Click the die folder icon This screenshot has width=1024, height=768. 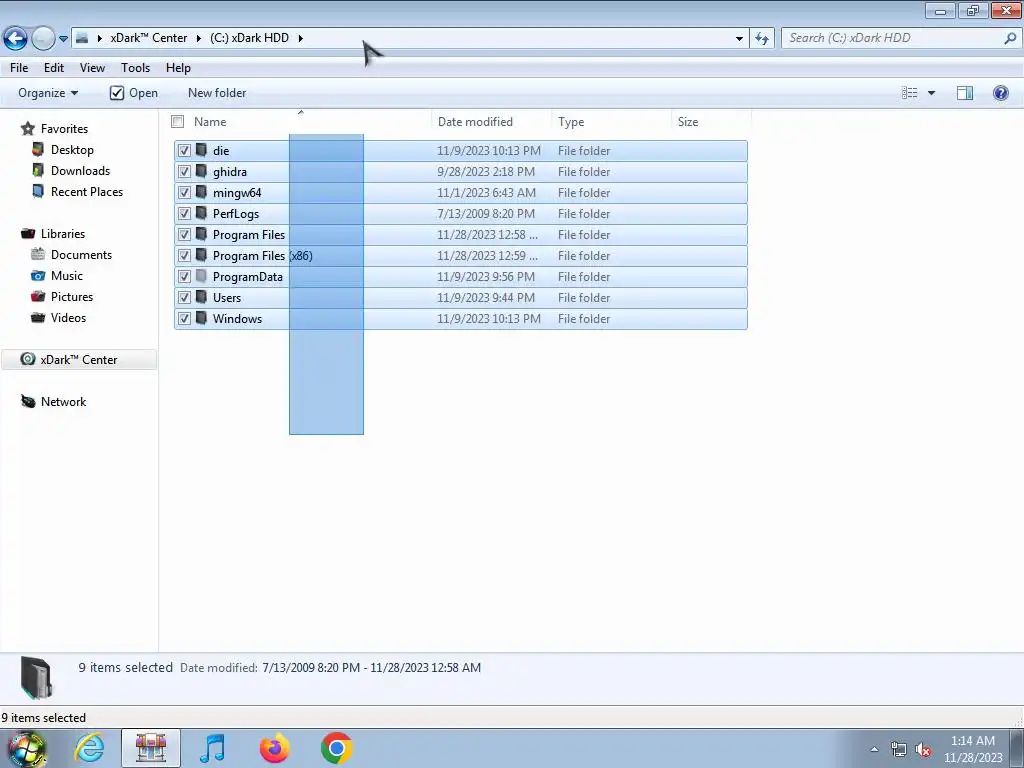(x=201, y=150)
